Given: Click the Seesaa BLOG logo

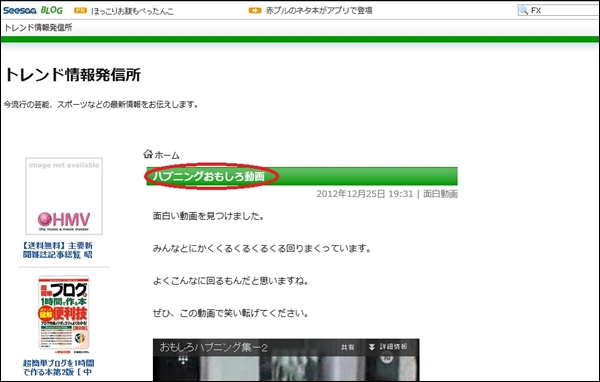Looking at the screenshot, I should click(33, 10).
